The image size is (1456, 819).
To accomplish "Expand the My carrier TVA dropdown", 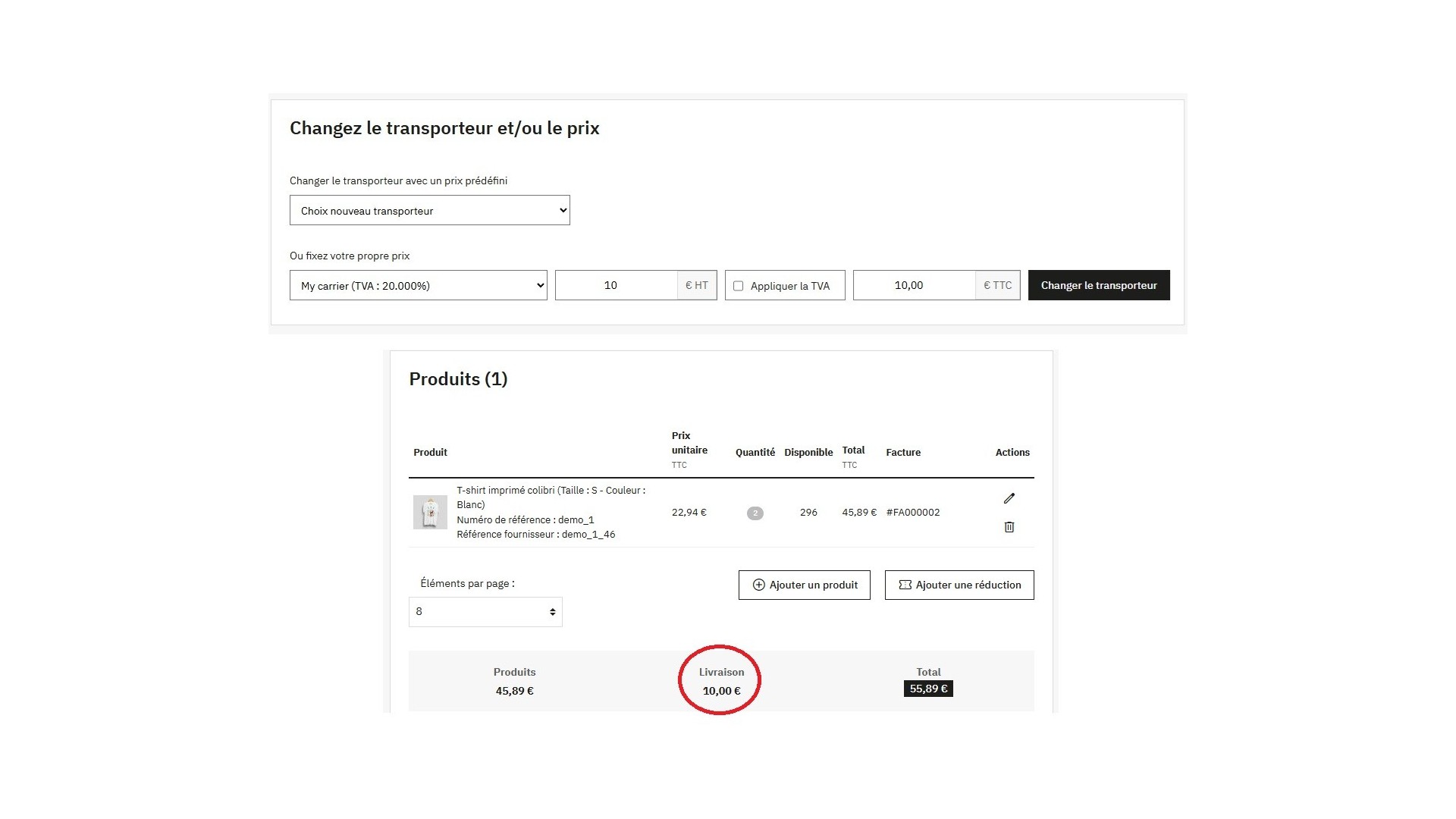I will point(418,286).
